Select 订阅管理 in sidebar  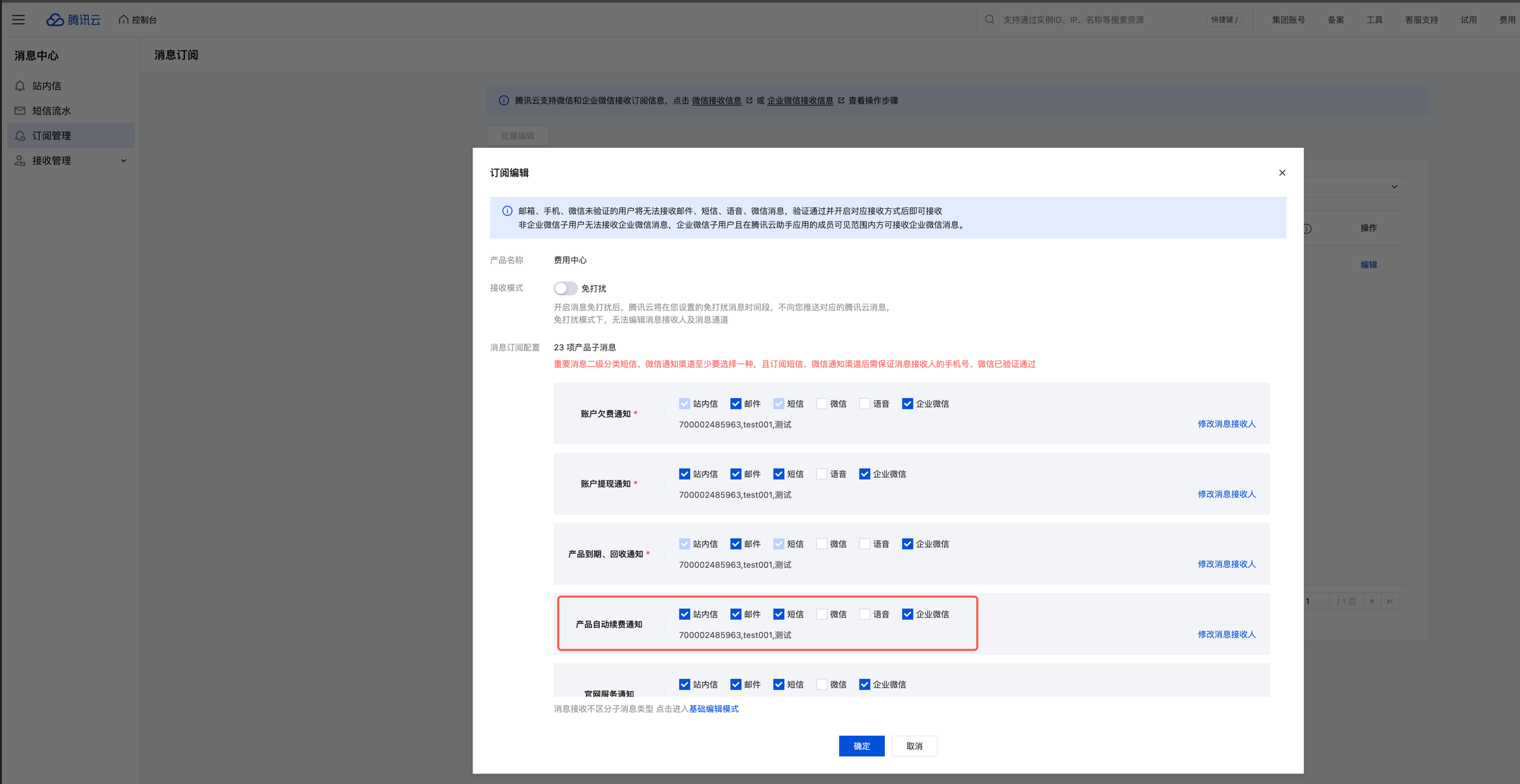(x=52, y=135)
